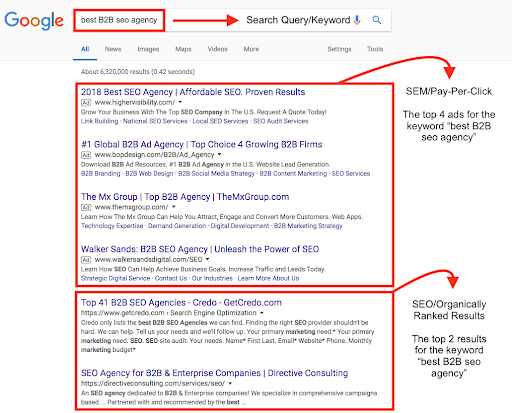Screen dimensions: 512x413
Task: Switch to the Images tab
Action: [148, 49]
